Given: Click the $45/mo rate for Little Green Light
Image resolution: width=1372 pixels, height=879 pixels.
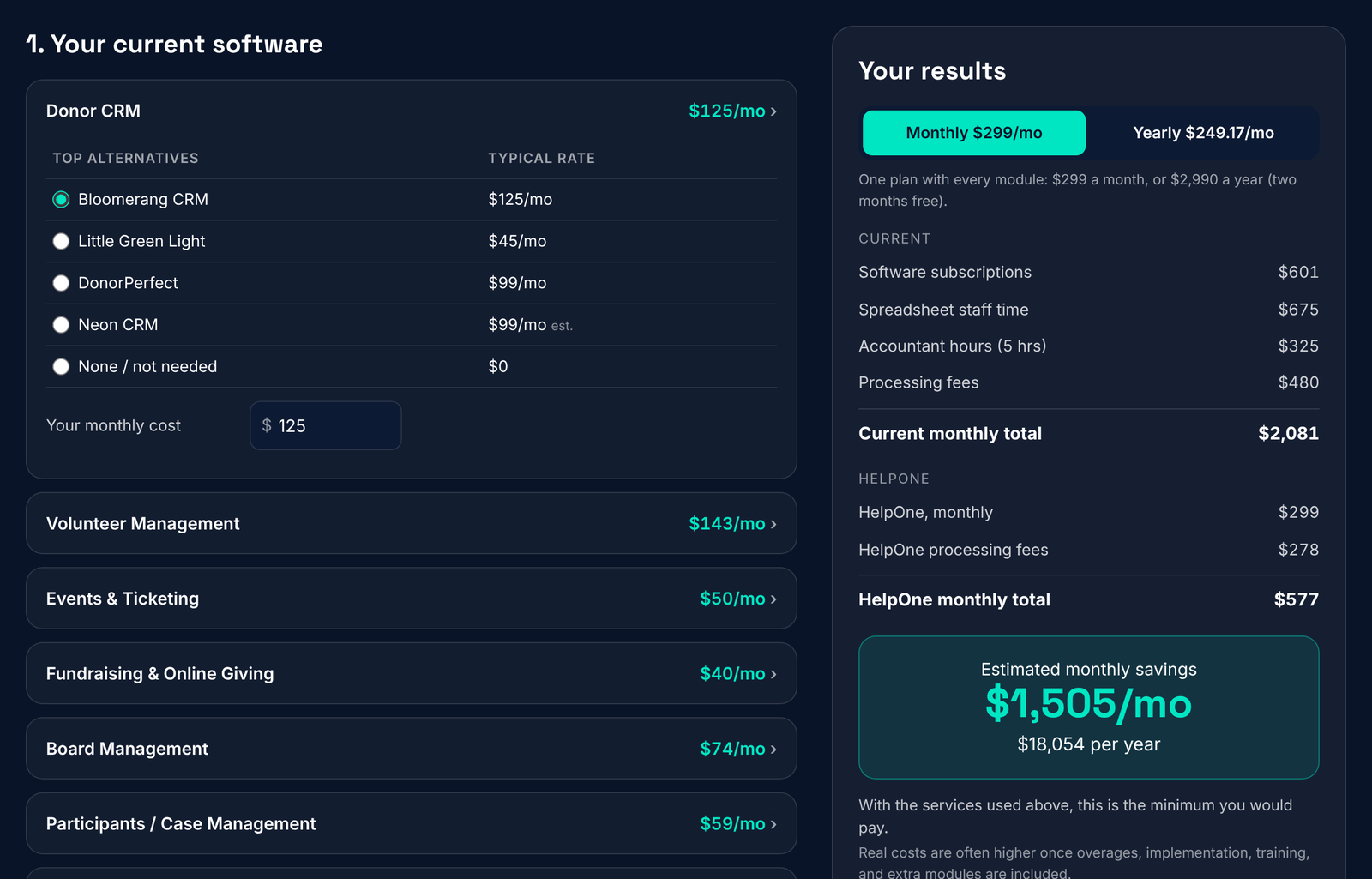Looking at the screenshot, I should 517,242.
